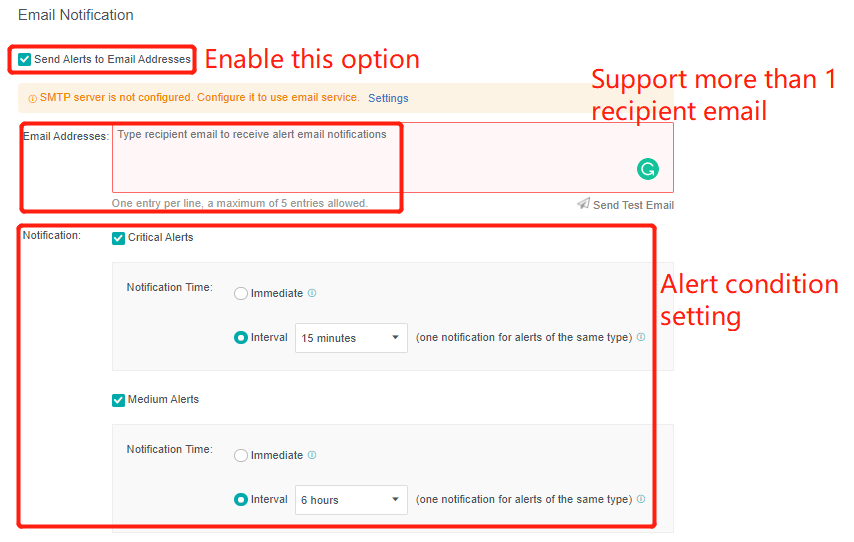Select Immediate for Medium Alerts notification time
Screen dimensions: 854x542
[x=241, y=456]
